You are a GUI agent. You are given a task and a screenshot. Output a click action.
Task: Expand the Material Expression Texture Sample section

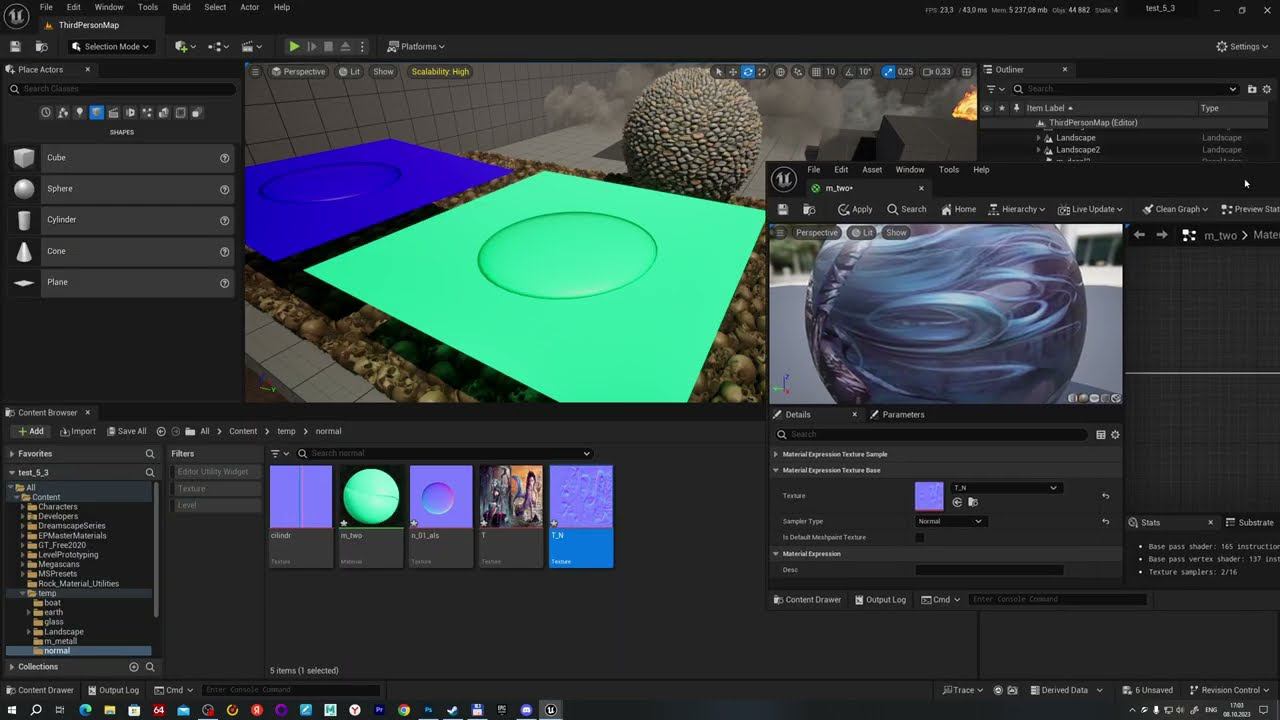776,454
